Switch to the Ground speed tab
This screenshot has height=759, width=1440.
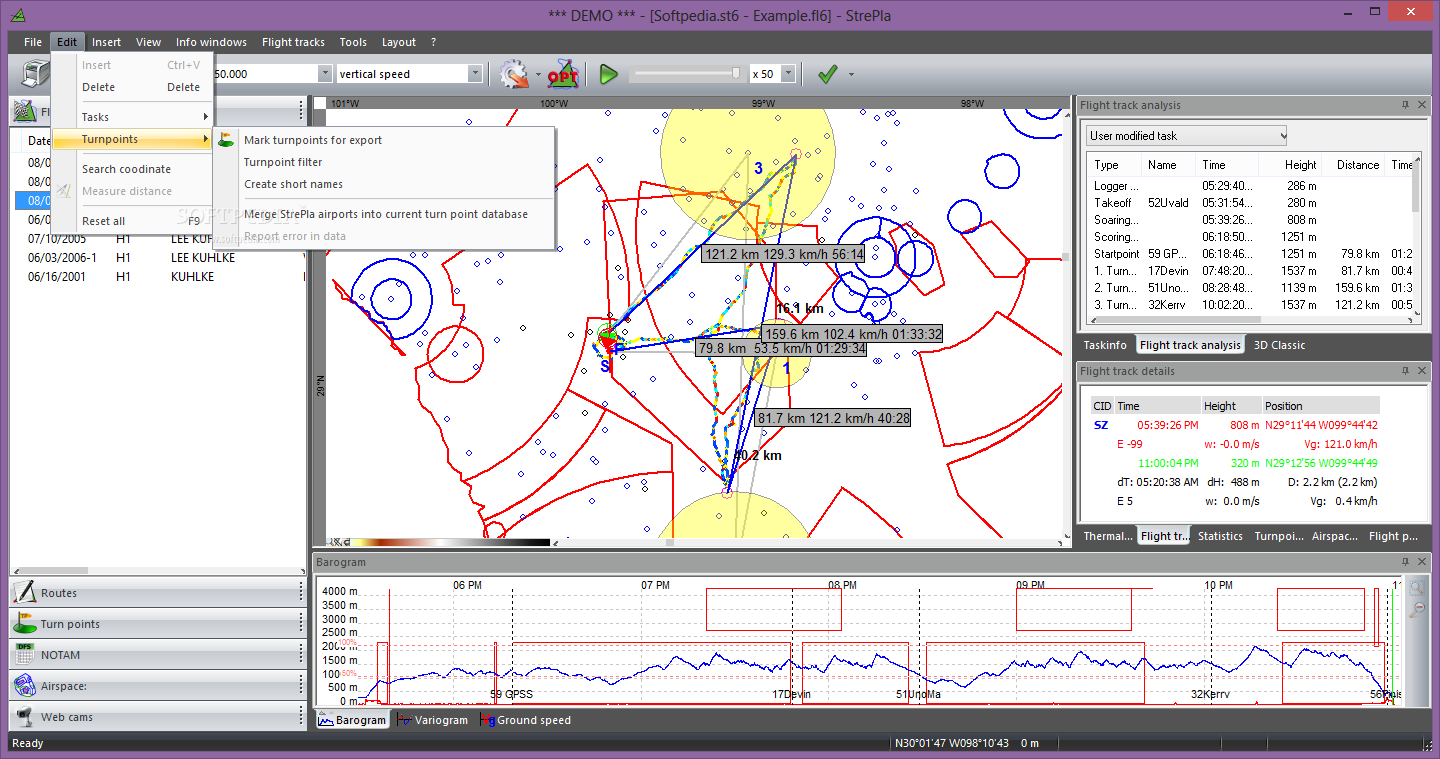(525, 720)
